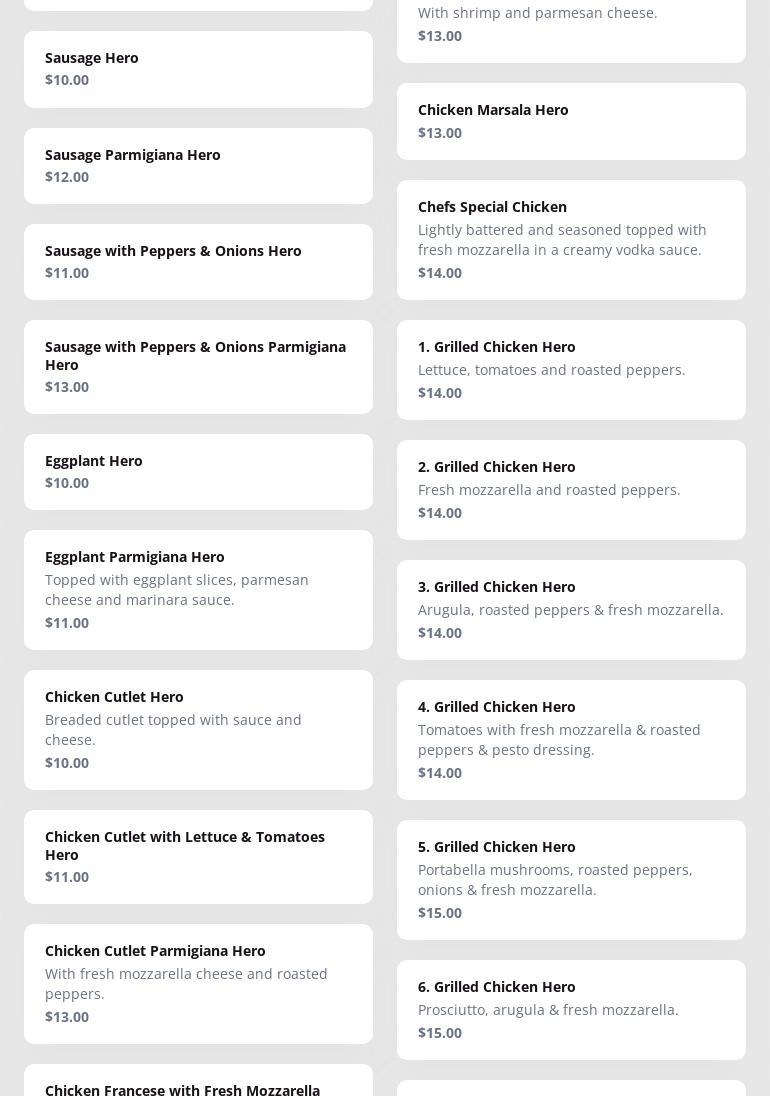Select the Chefs Special Chicken card
The width and height of the screenshot is (770, 1096).
(571, 240)
